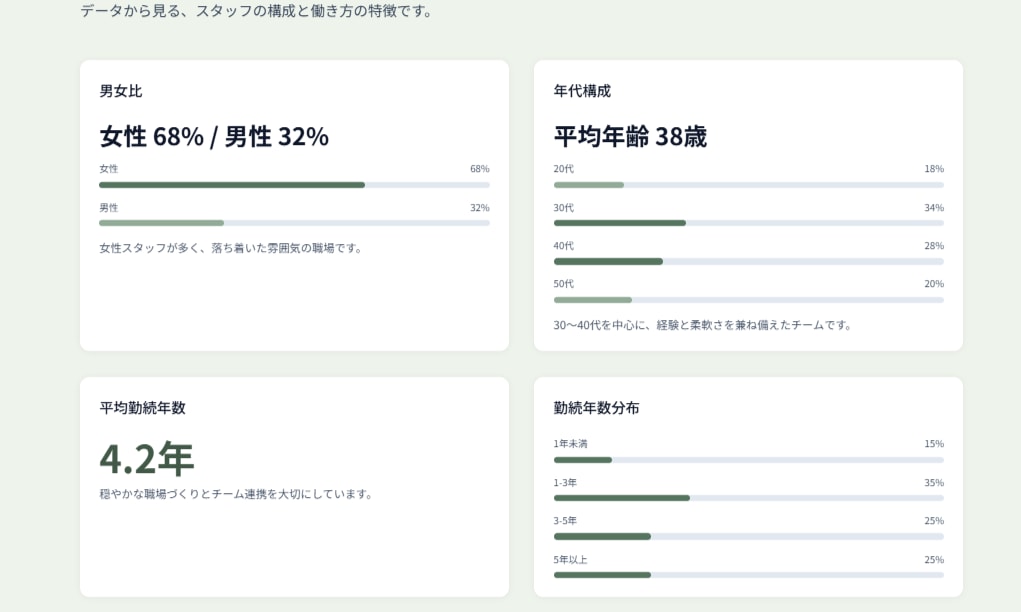Click the 1年未満 tenure progress bar
Image resolution: width=1021 pixels, height=612 pixels.
[748, 460]
